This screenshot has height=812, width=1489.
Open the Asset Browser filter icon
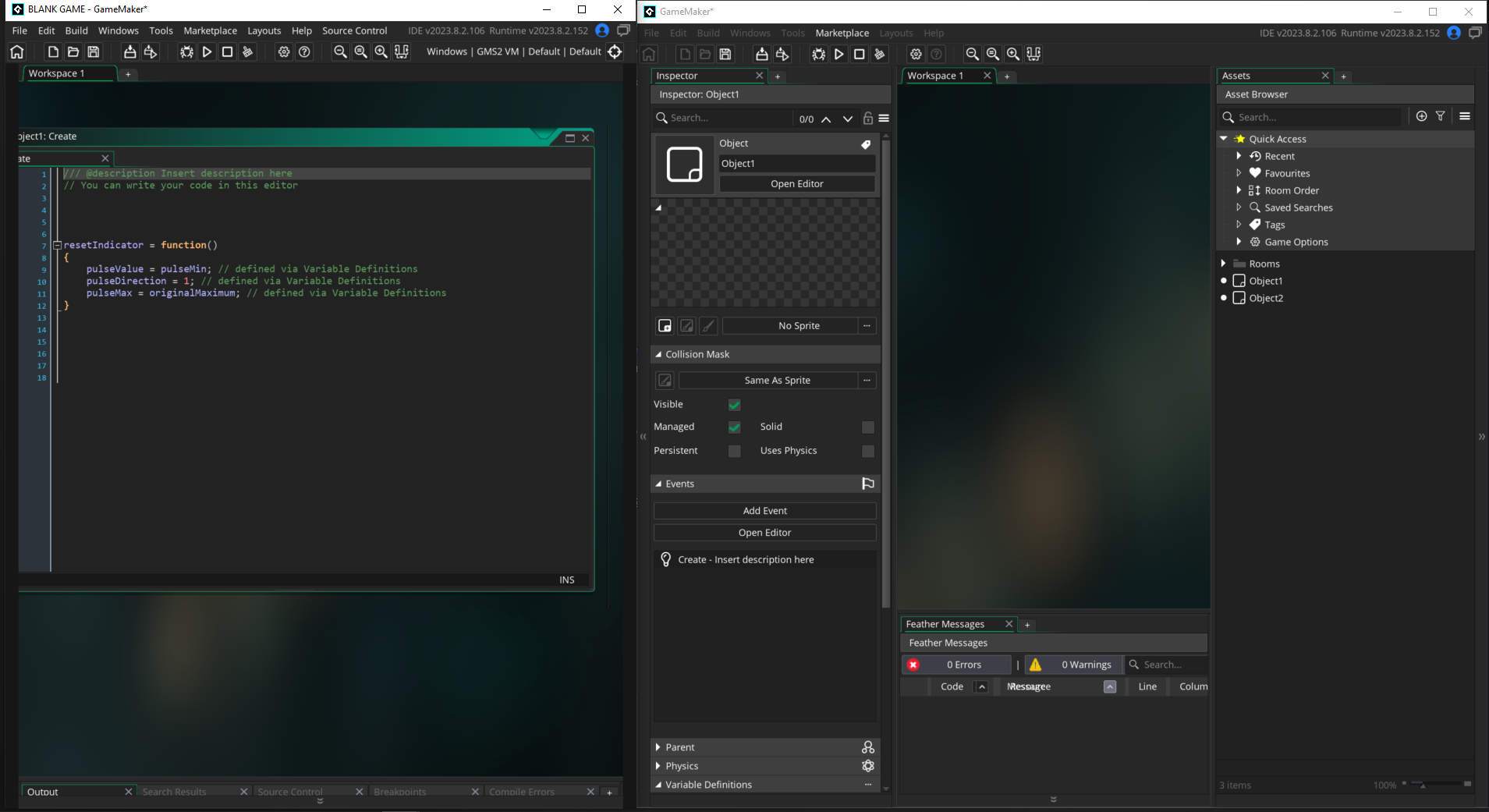pyautogui.click(x=1439, y=116)
